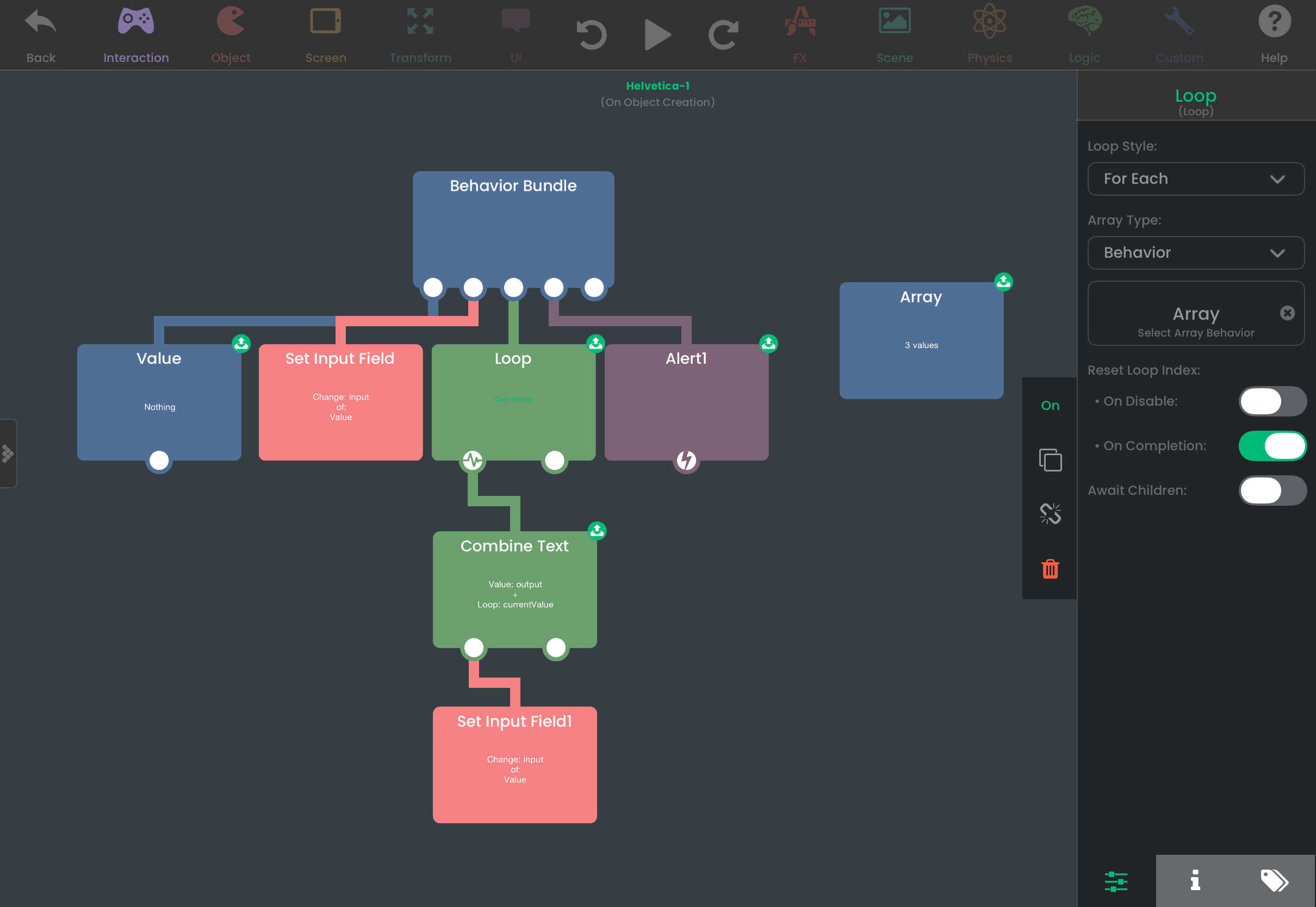Click the duplicate behavior icon
The height and width of the screenshot is (907, 1316).
[1050, 459]
